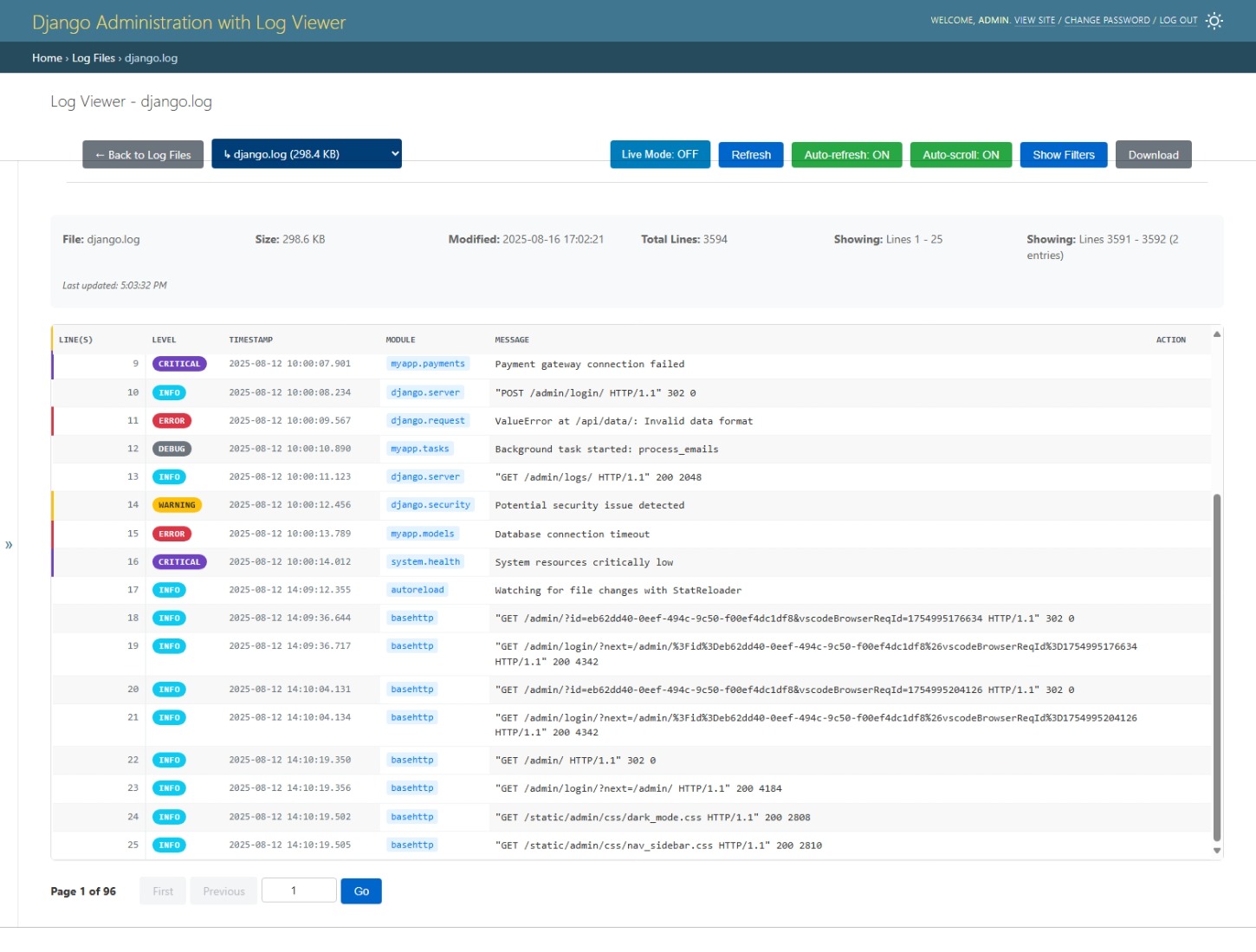The width and height of the screenshot is (1256, 952).
Task: Open the Change Password link
Action: pos(1107,20)
